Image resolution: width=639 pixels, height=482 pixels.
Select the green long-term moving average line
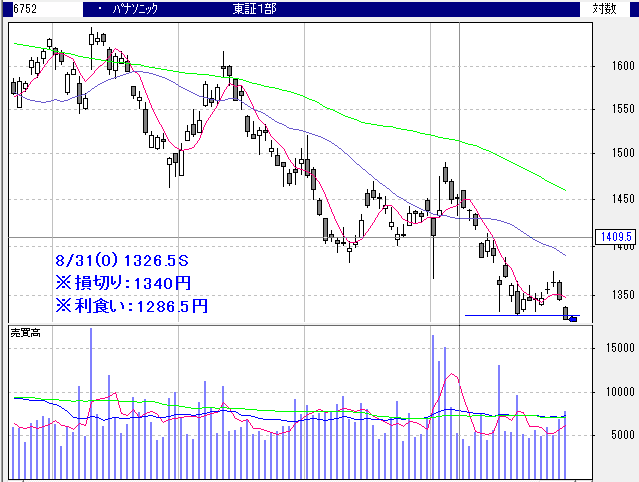pyautogui.click(x=400, y=128)
